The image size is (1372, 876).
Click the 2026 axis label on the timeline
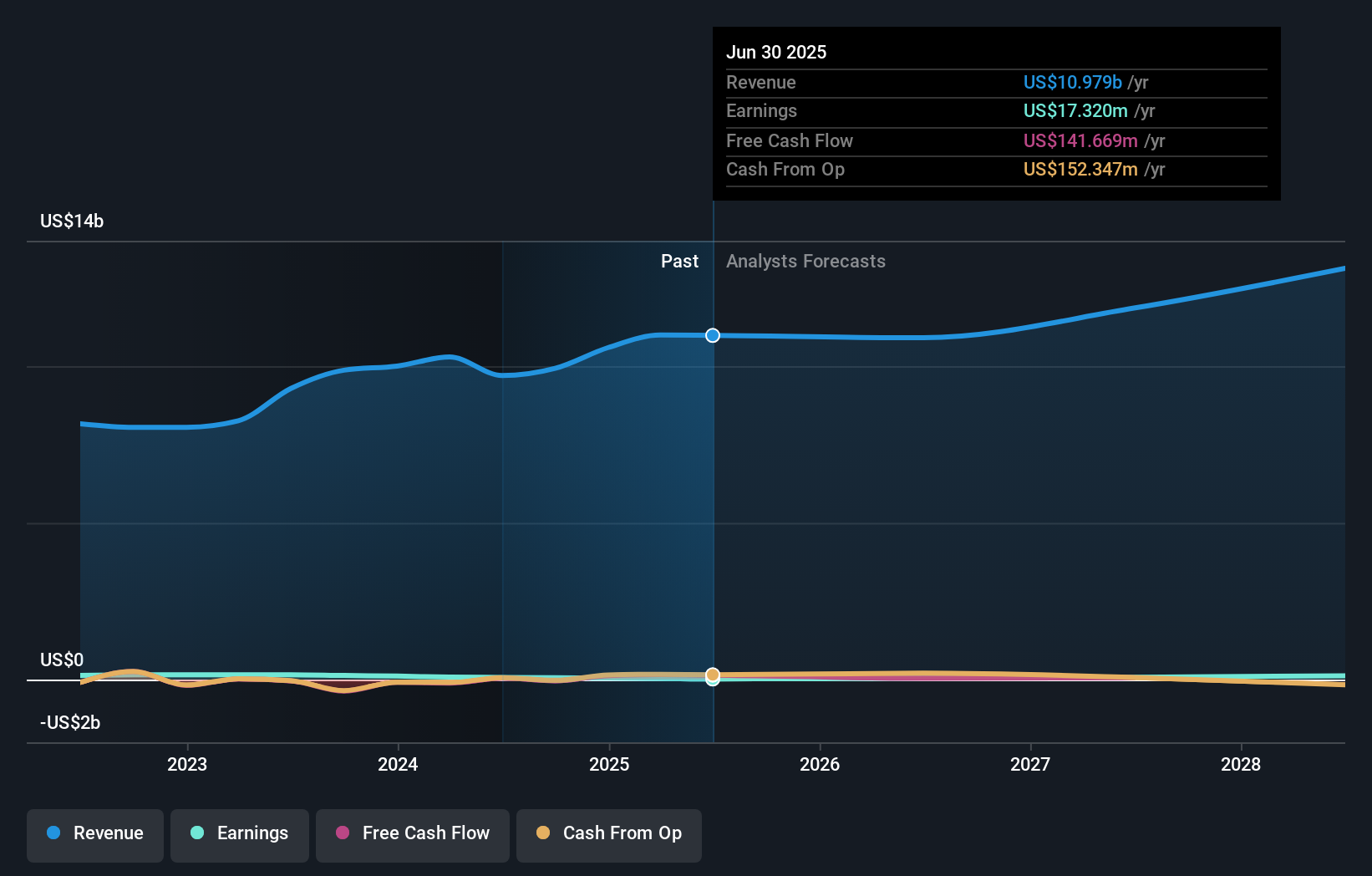821,763
